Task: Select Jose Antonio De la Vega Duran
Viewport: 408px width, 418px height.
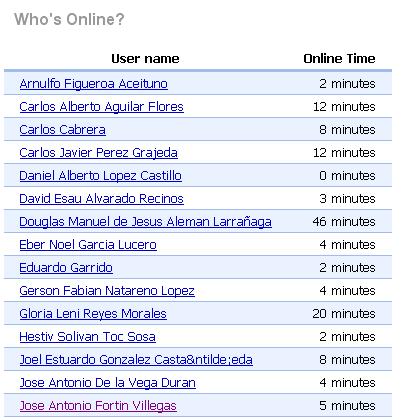Action: point(107,383)
